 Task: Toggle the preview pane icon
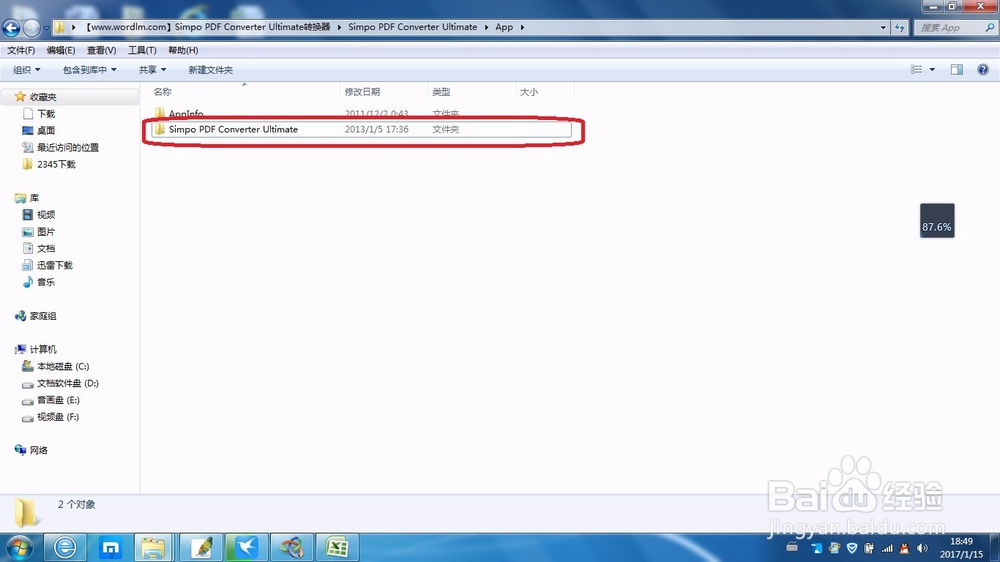[957, 70]
